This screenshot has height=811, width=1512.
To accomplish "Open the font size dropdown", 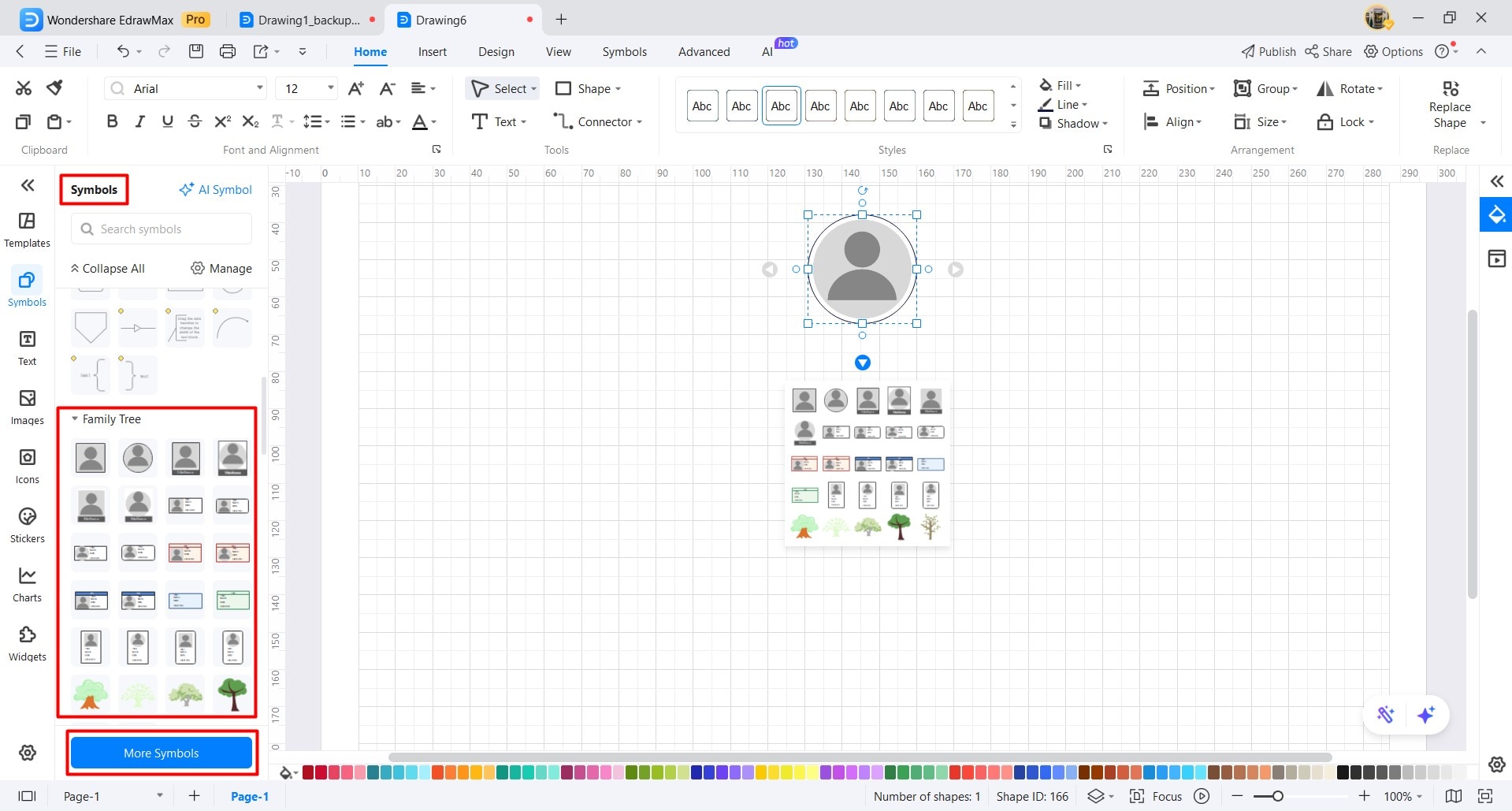I will click(330, 87).
